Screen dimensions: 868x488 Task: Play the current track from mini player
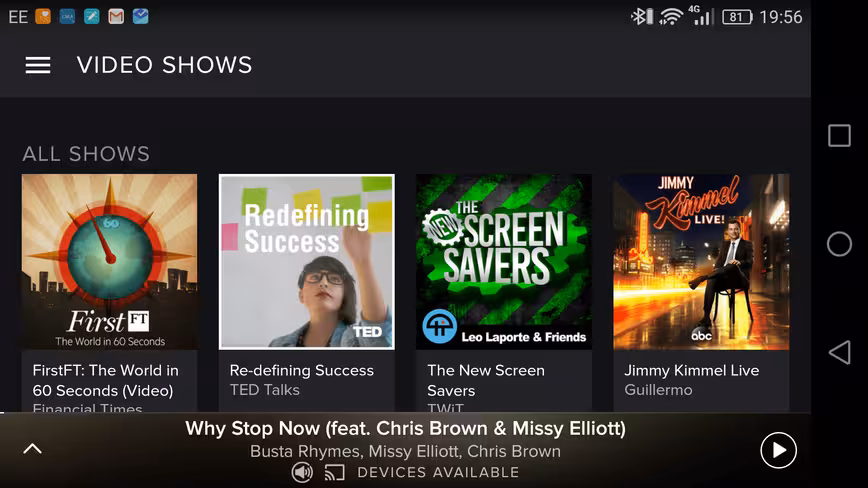click(x=778, y=450)
